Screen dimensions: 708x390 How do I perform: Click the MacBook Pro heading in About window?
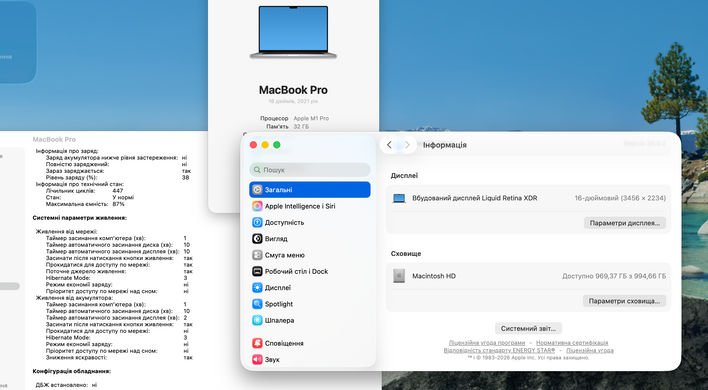click(293, 90)
